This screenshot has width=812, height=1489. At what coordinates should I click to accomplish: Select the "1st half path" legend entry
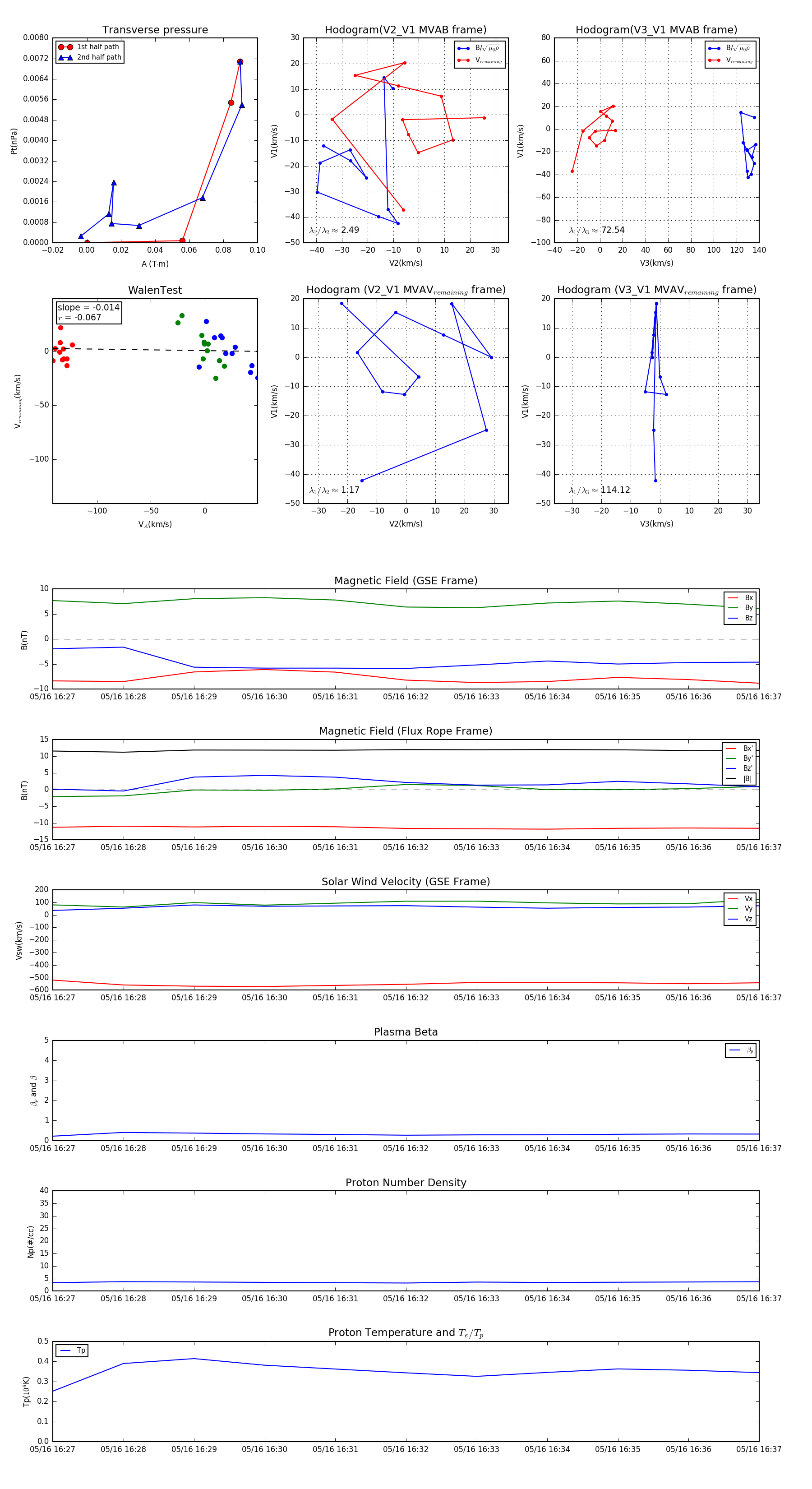(x=90, y=47)
